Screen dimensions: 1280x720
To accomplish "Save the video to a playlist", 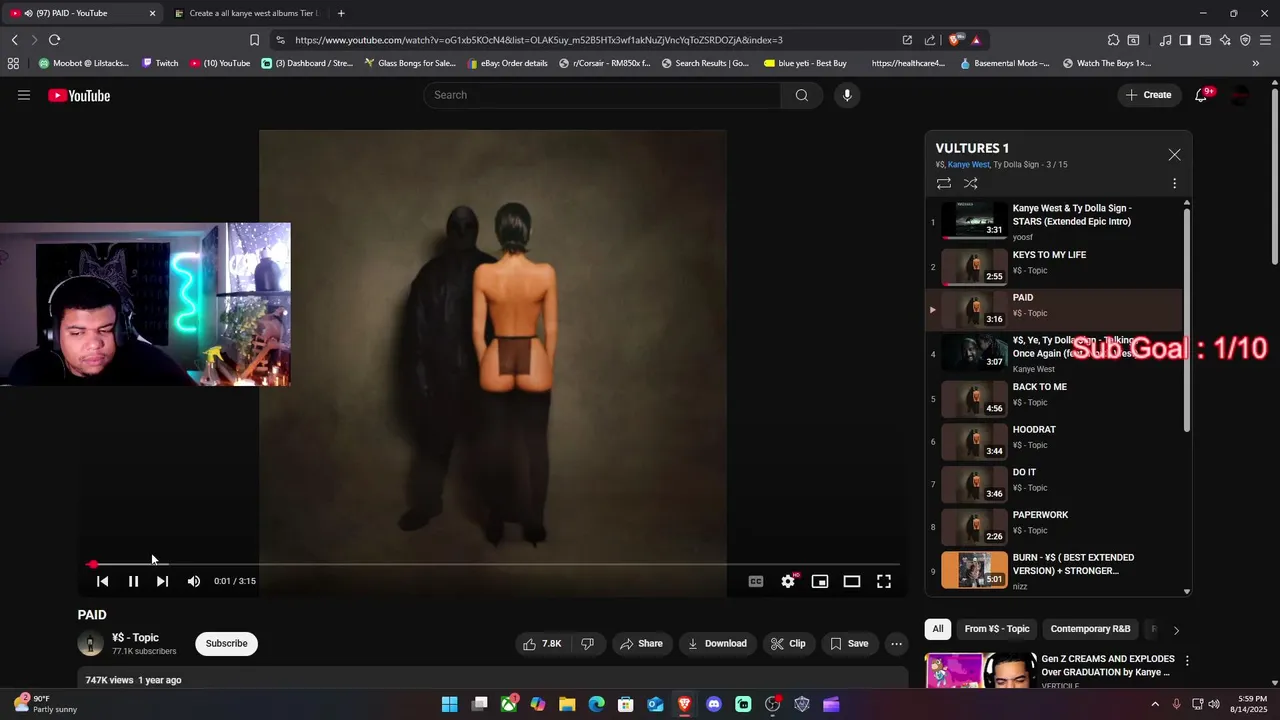I will coord(849,644).
